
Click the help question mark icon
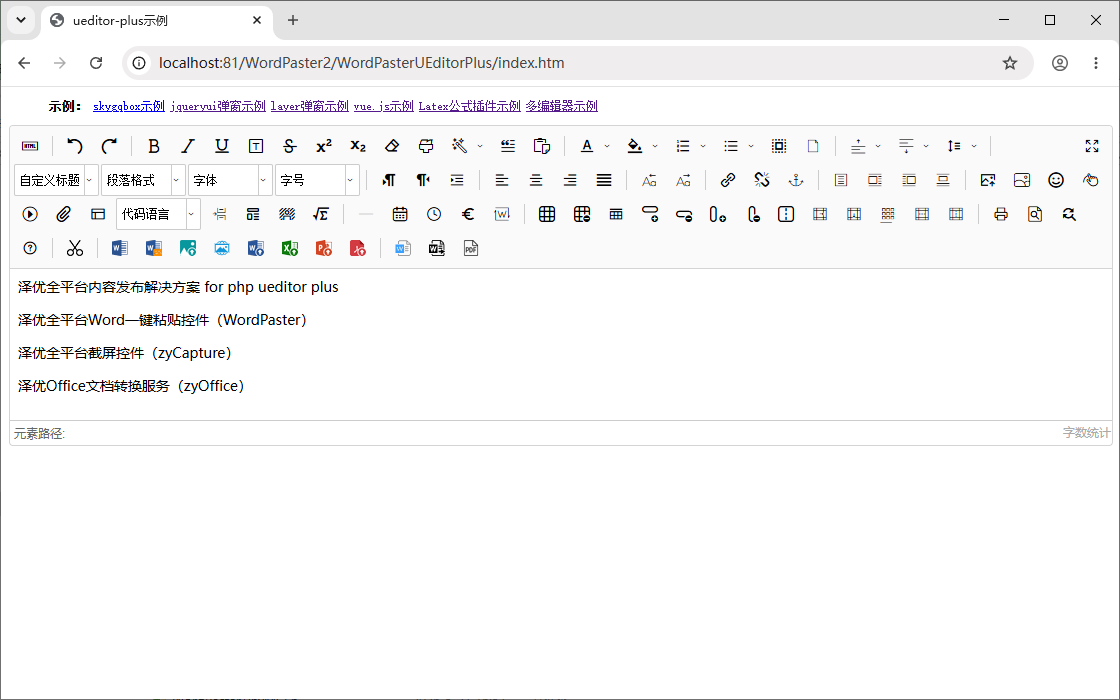point(30,248)
